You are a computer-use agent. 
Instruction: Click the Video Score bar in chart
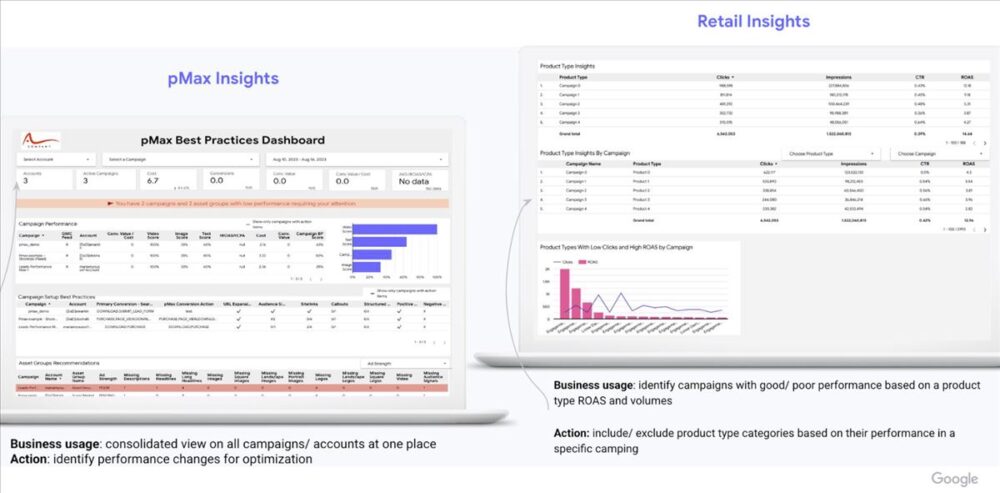[x=395, y=229]
